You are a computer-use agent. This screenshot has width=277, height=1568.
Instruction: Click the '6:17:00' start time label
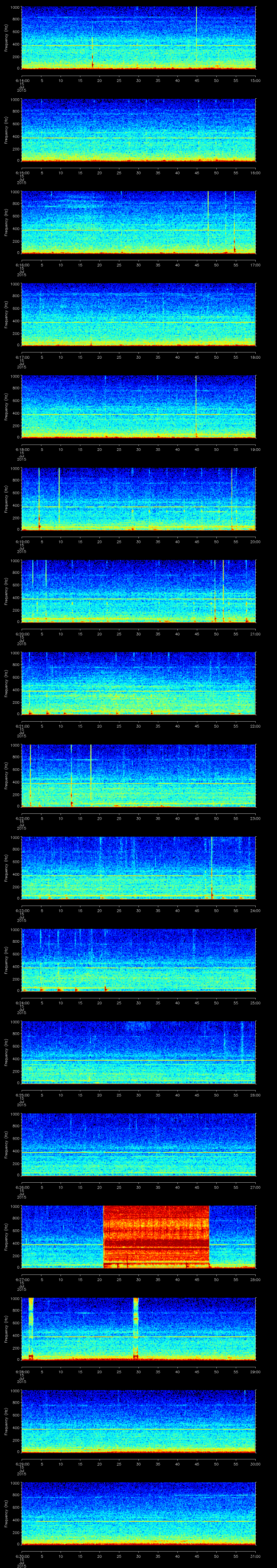[22, 357]
